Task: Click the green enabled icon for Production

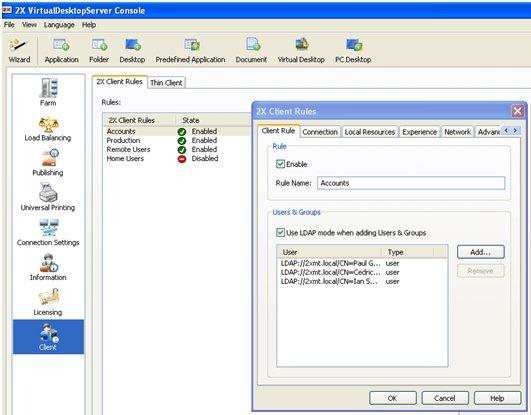Action: tap(182, 141)
